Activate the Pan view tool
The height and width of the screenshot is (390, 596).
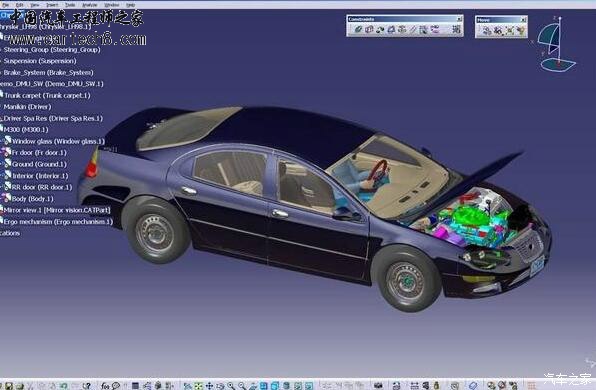209,386
